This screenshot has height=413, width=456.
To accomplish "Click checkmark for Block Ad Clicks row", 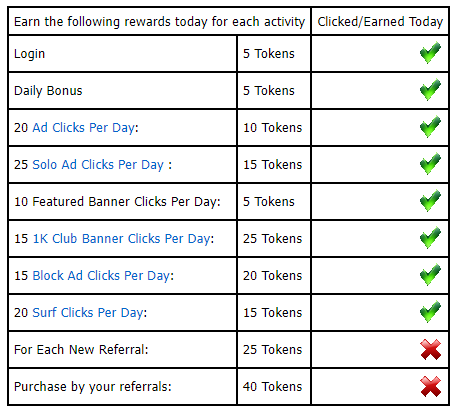I will [430, 275].
